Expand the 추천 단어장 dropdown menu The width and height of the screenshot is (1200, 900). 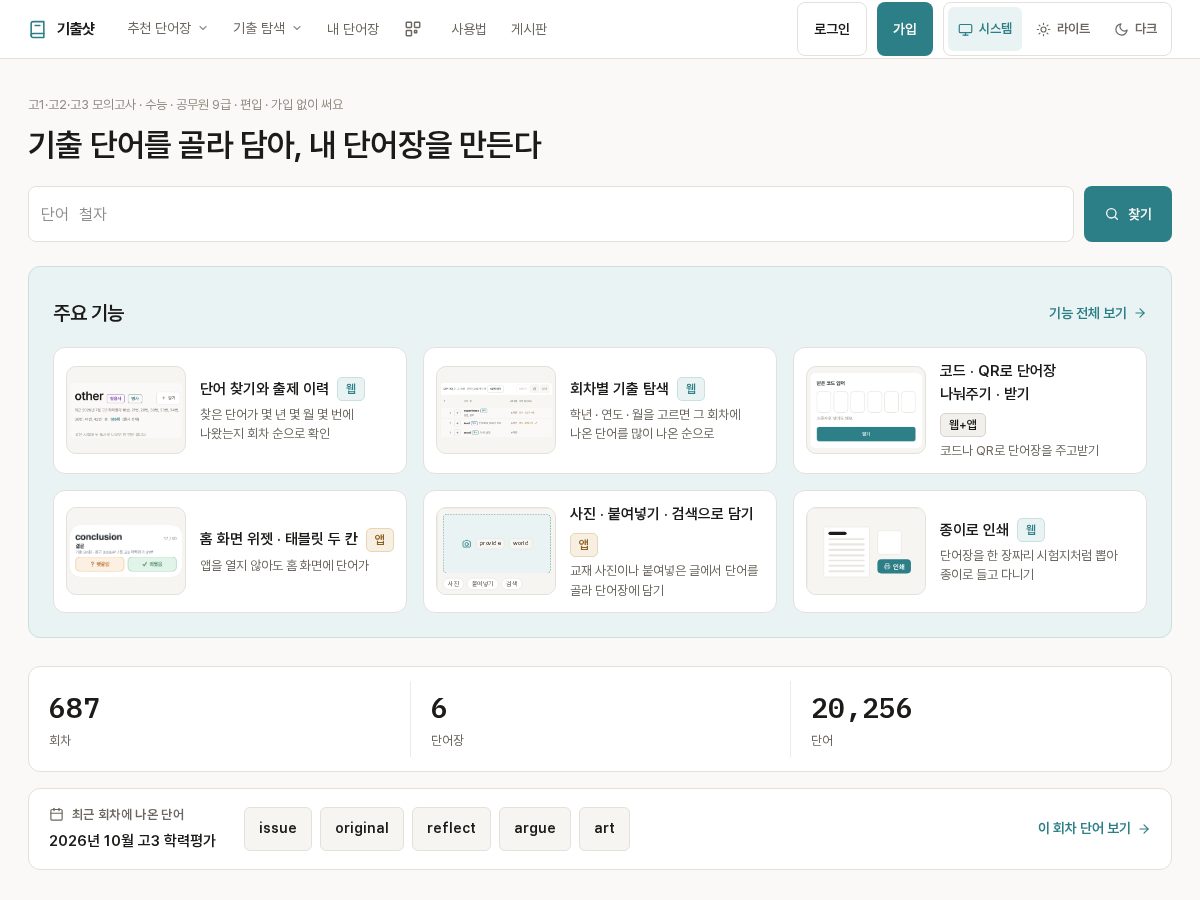click(x=167, y=28)
